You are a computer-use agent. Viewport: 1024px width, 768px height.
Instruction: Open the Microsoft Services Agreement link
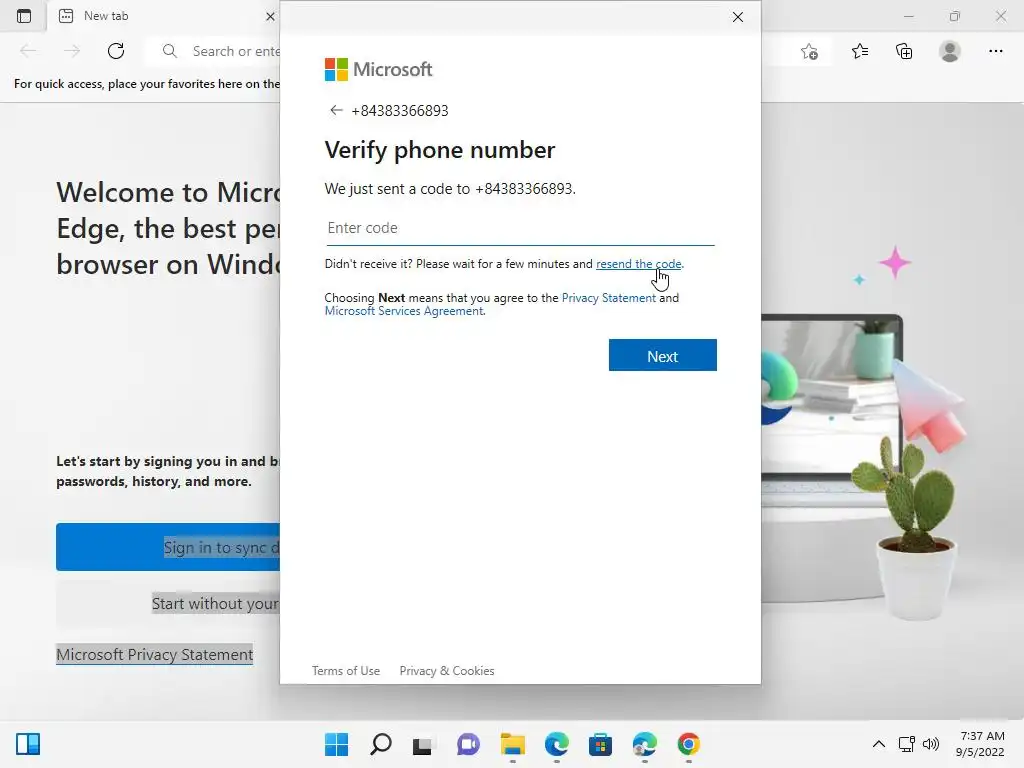point(404,312)
